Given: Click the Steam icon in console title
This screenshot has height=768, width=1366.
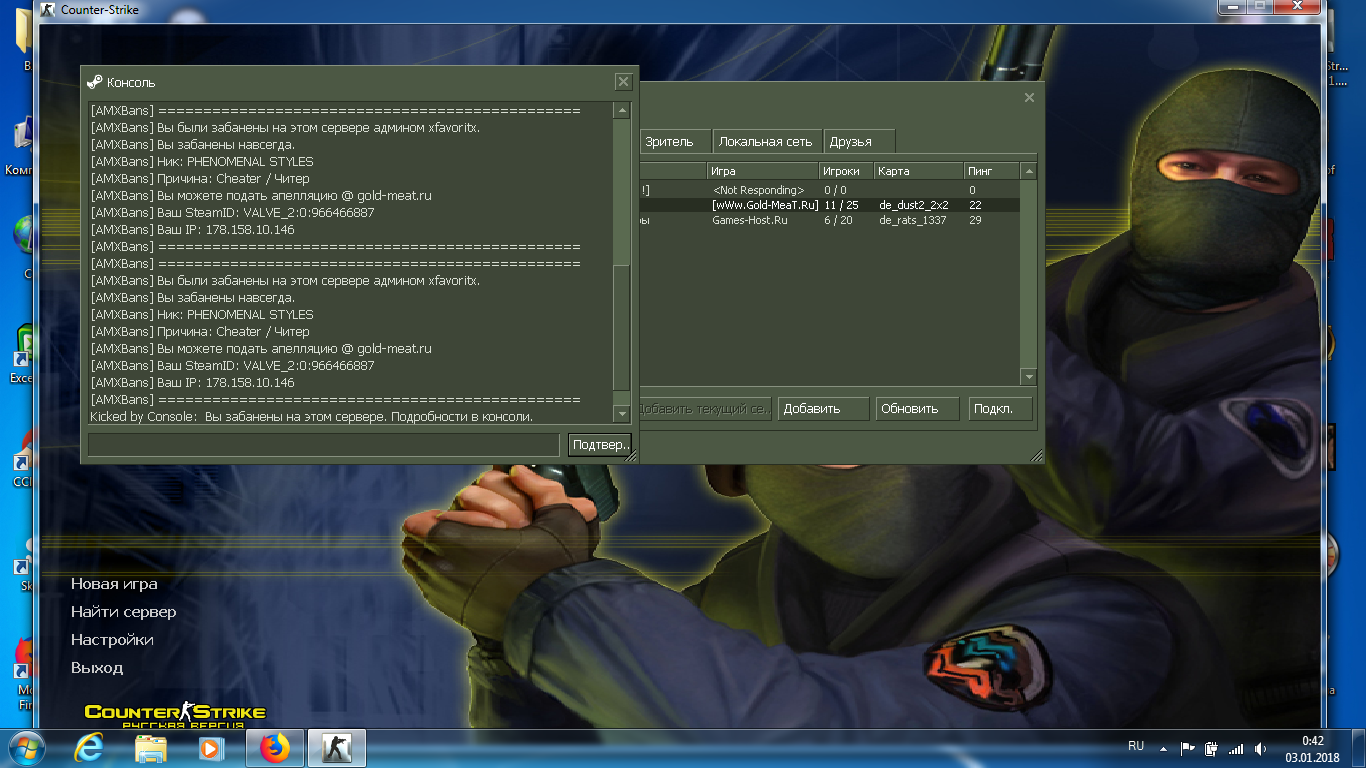Looking at the screenshot, I should (95, 82).
